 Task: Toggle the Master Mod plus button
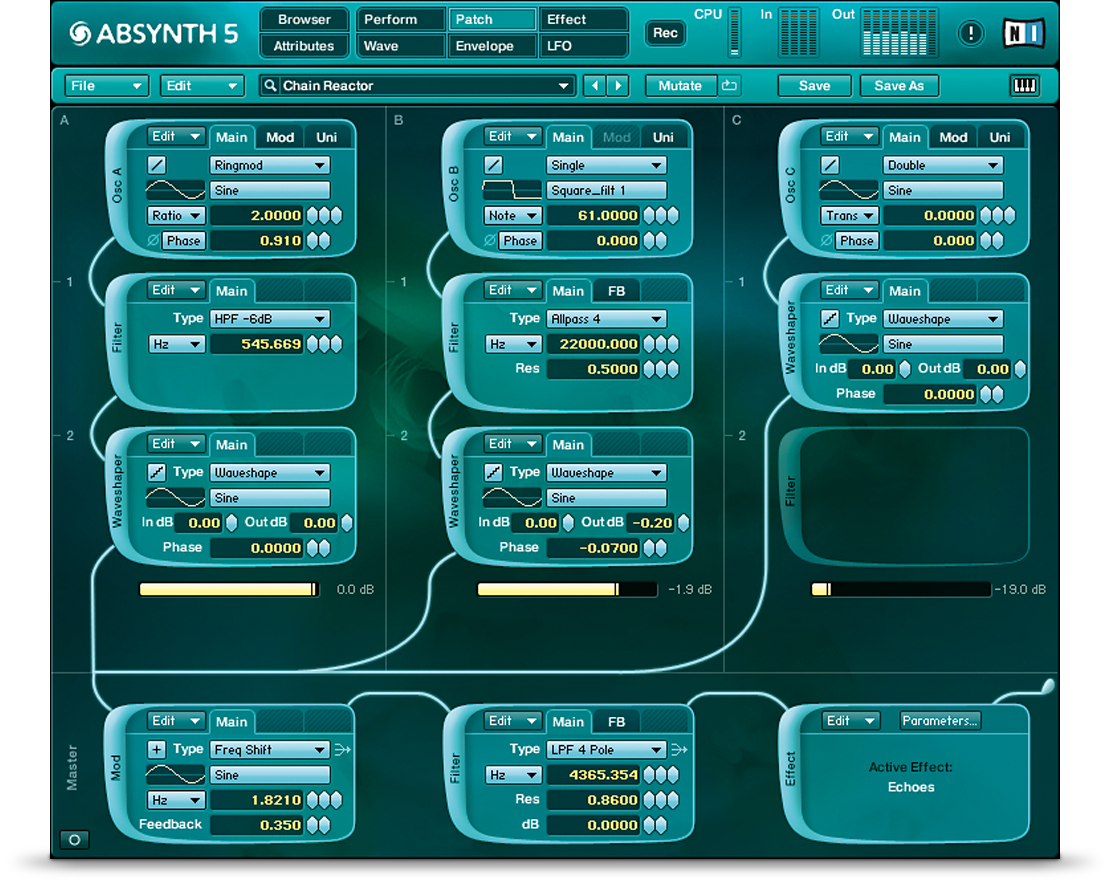click(x=157, y=749)
